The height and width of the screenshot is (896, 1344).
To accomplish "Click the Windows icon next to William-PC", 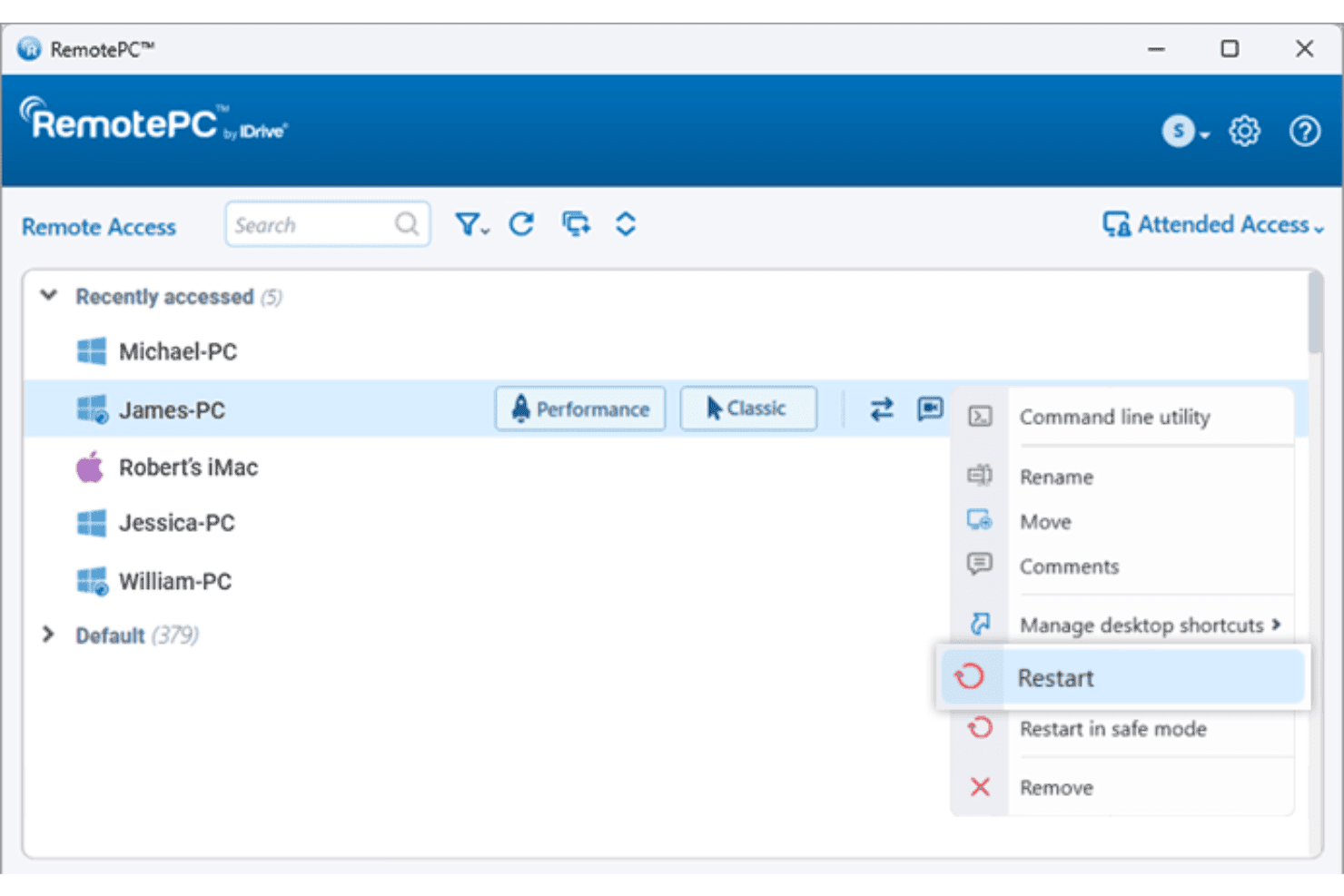I will [93, 581].
